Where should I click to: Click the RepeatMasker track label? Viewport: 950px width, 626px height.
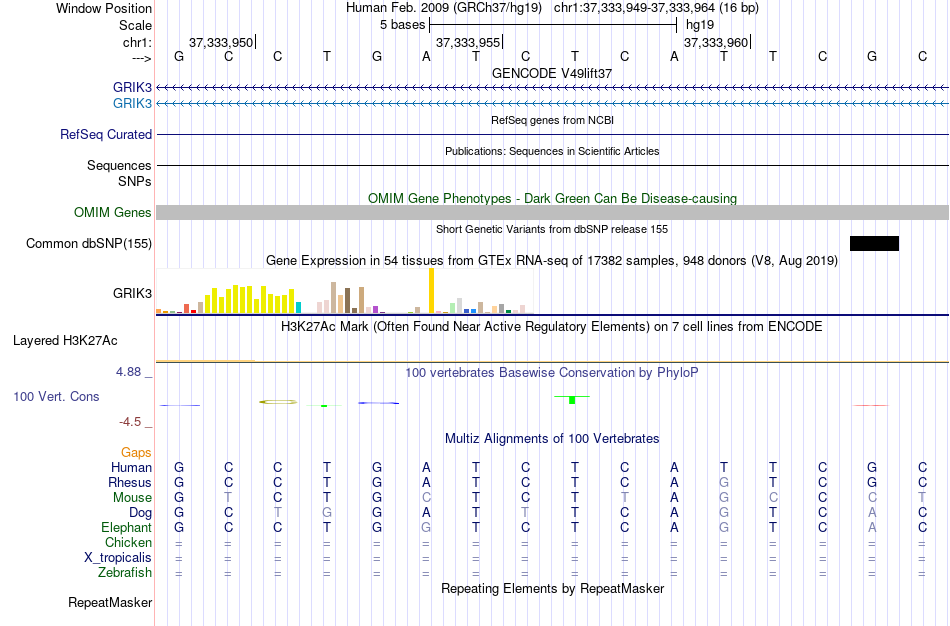click(110, 602)
